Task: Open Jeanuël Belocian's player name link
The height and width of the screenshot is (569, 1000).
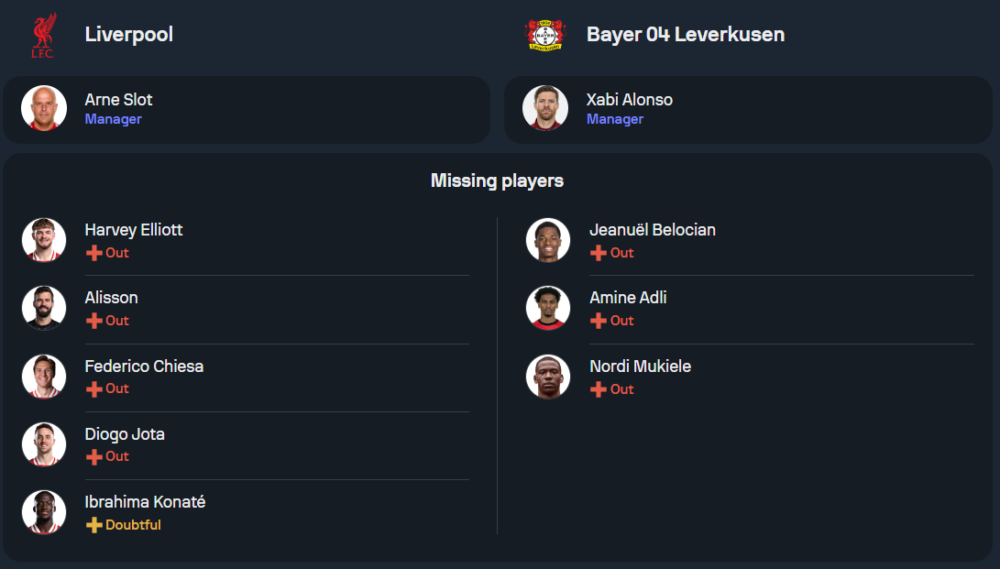Action: coord(652,230)
